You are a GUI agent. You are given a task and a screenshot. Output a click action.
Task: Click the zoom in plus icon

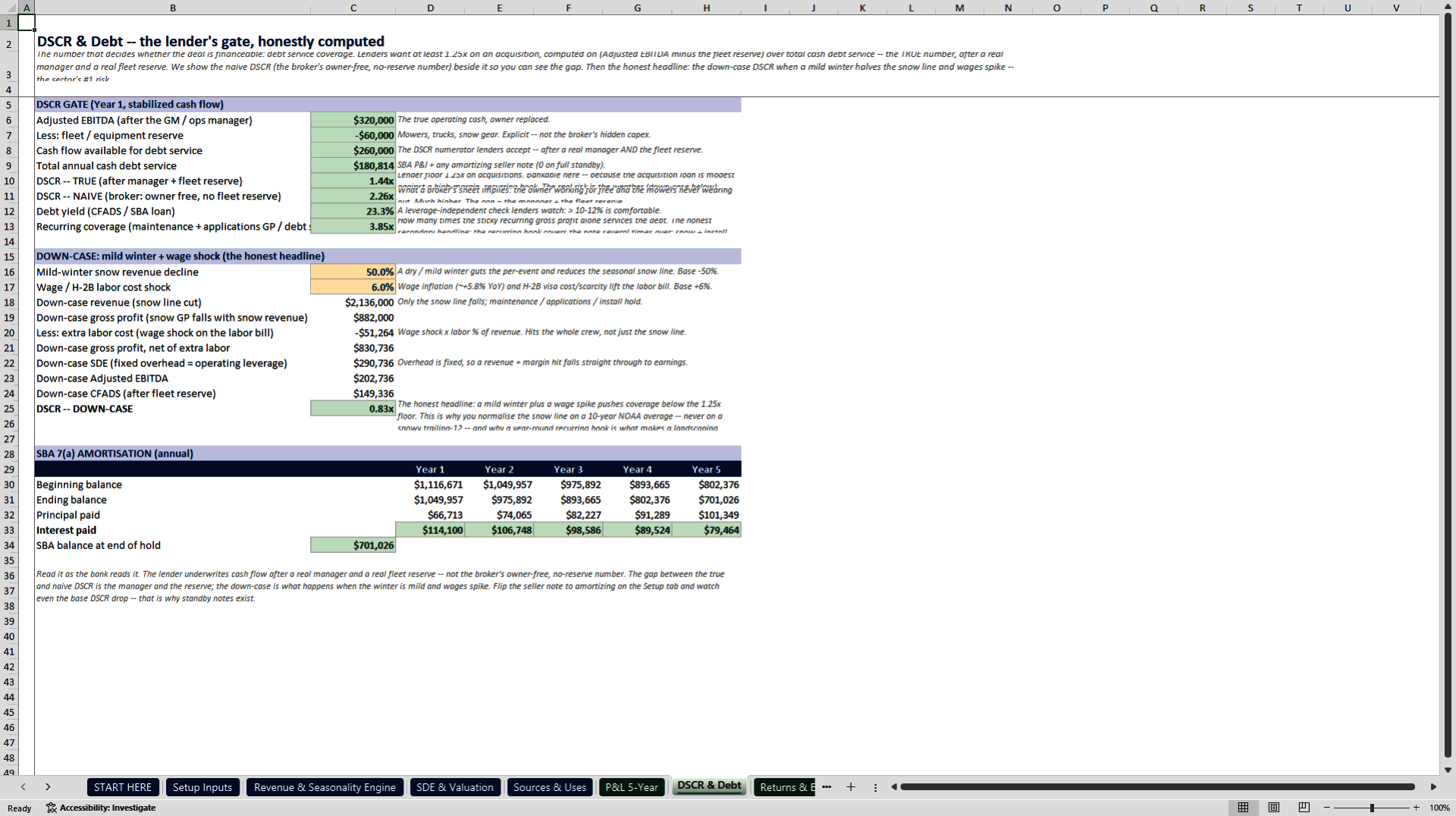pos(1416,808)
